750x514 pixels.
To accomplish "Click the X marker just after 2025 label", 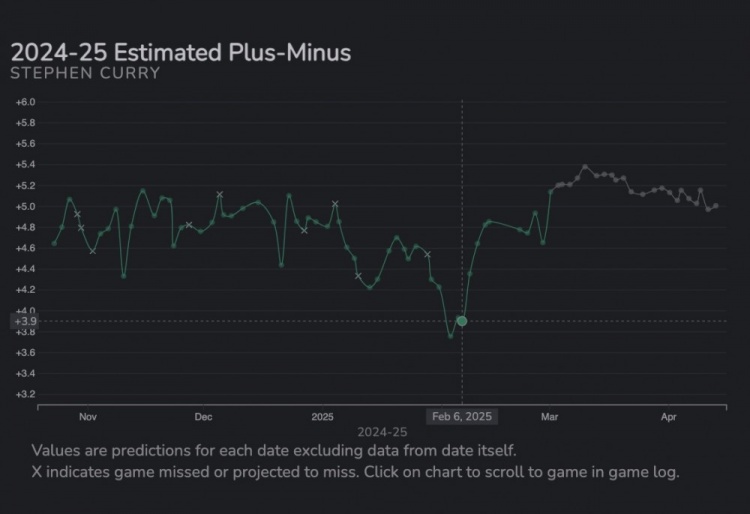I will (x=335, y=204).
